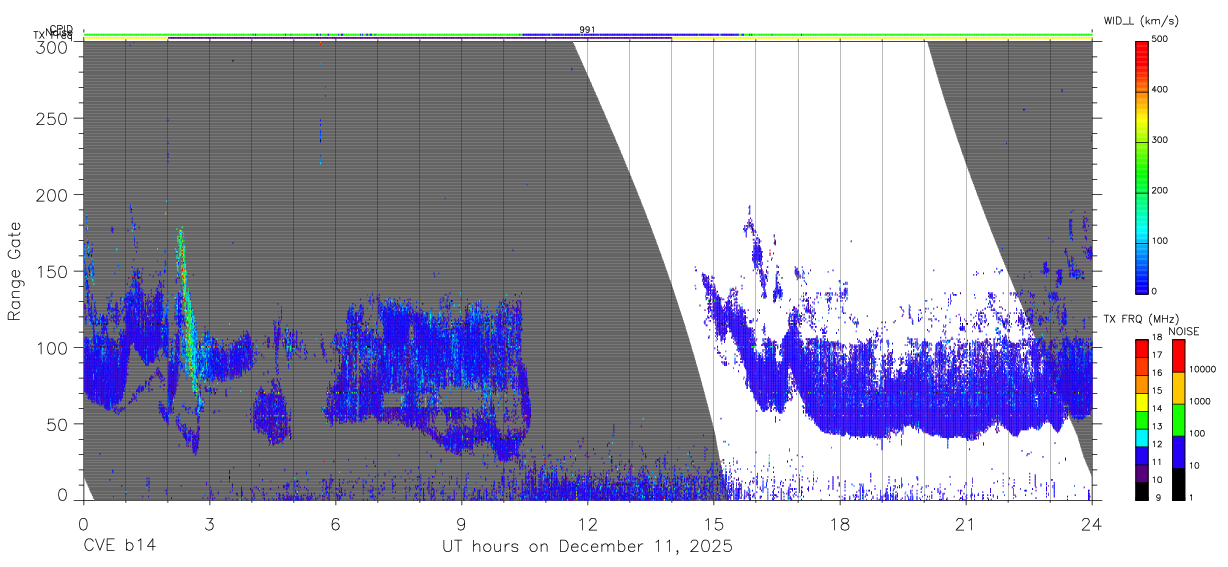
Task: Click the '10000' label in NOISE legend
Action: click(1202, 369)
